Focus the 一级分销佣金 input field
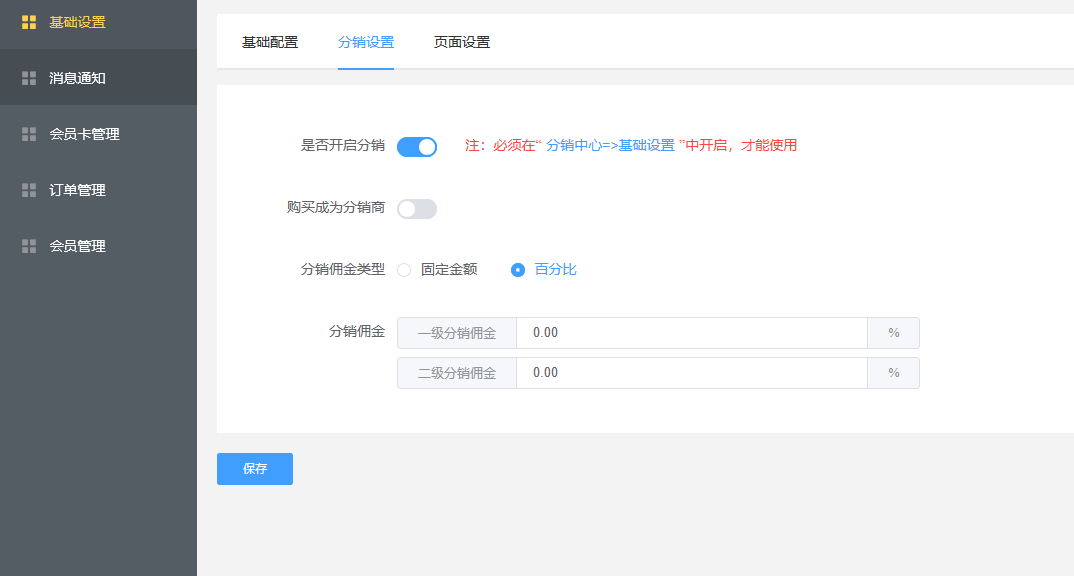The height and width of the screenshot is (576, 1074). (x=691, y=333)
